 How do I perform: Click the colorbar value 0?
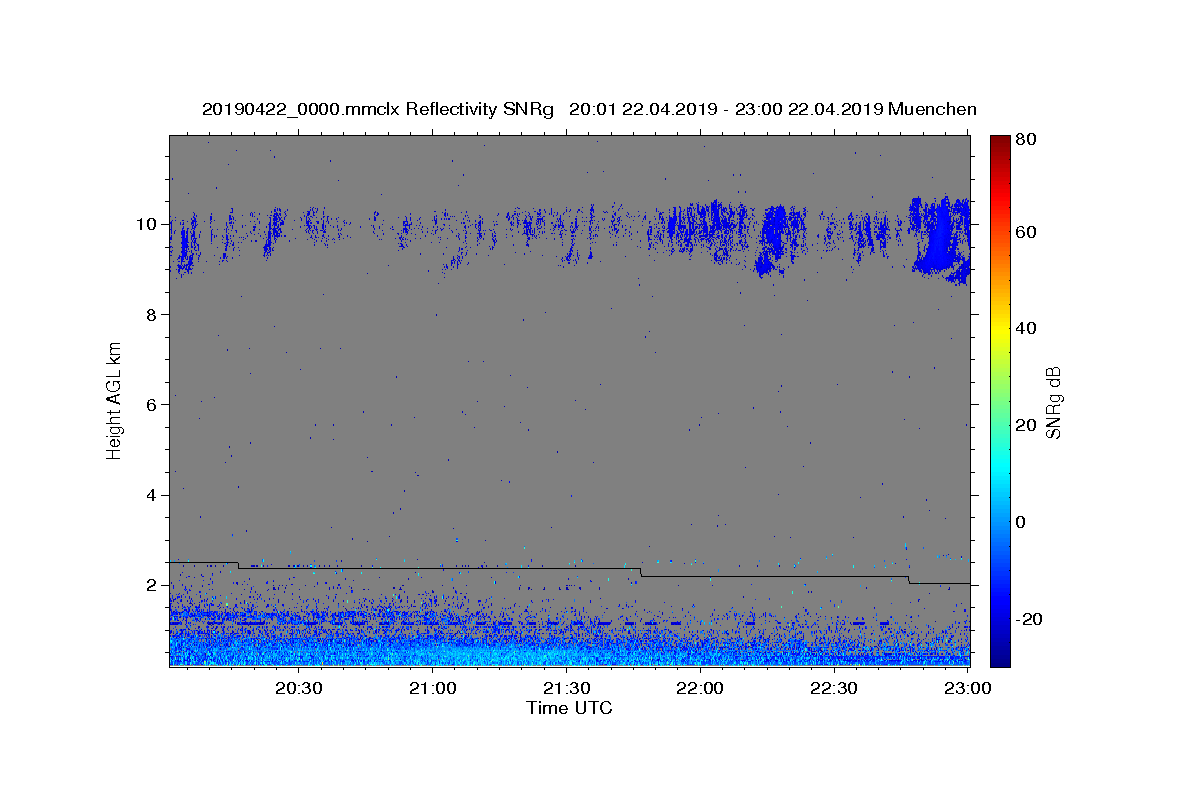click(x=1021, y=522)
